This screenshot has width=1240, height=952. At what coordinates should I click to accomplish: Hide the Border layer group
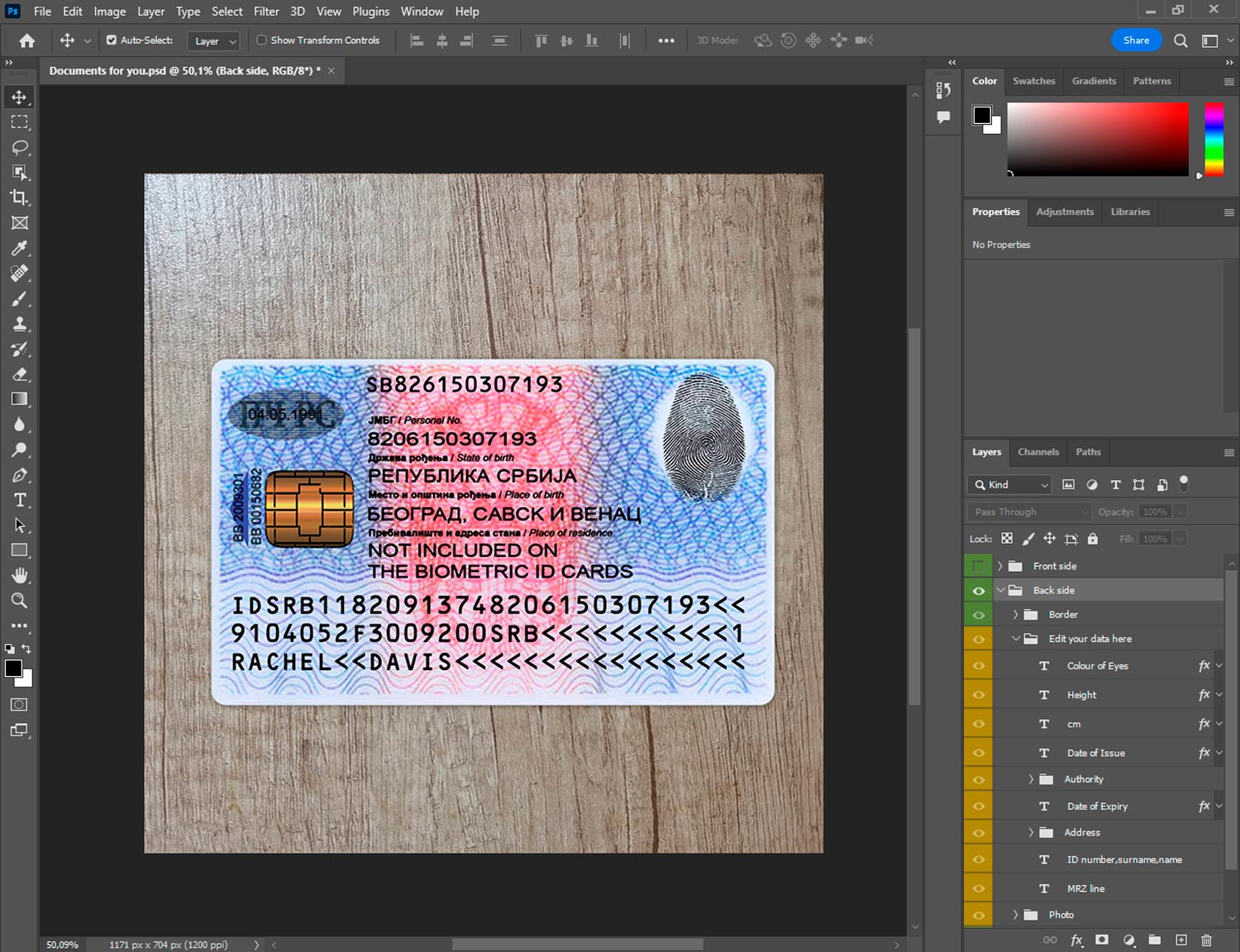979,615
